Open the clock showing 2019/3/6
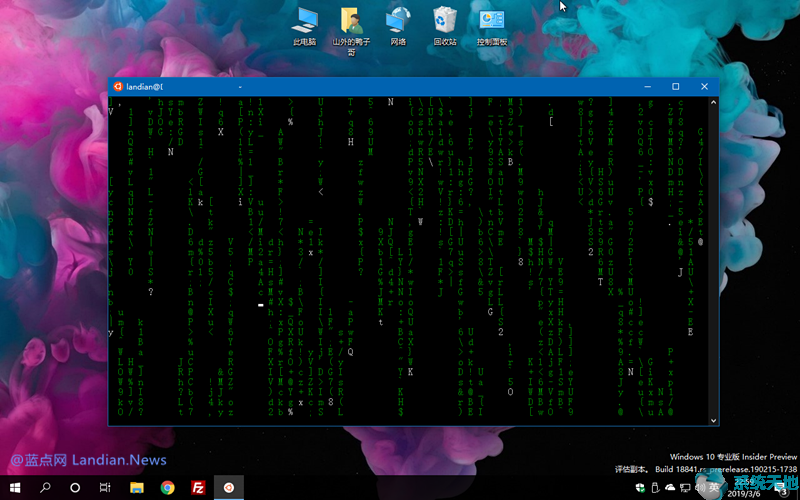 (x=744, y=488)
